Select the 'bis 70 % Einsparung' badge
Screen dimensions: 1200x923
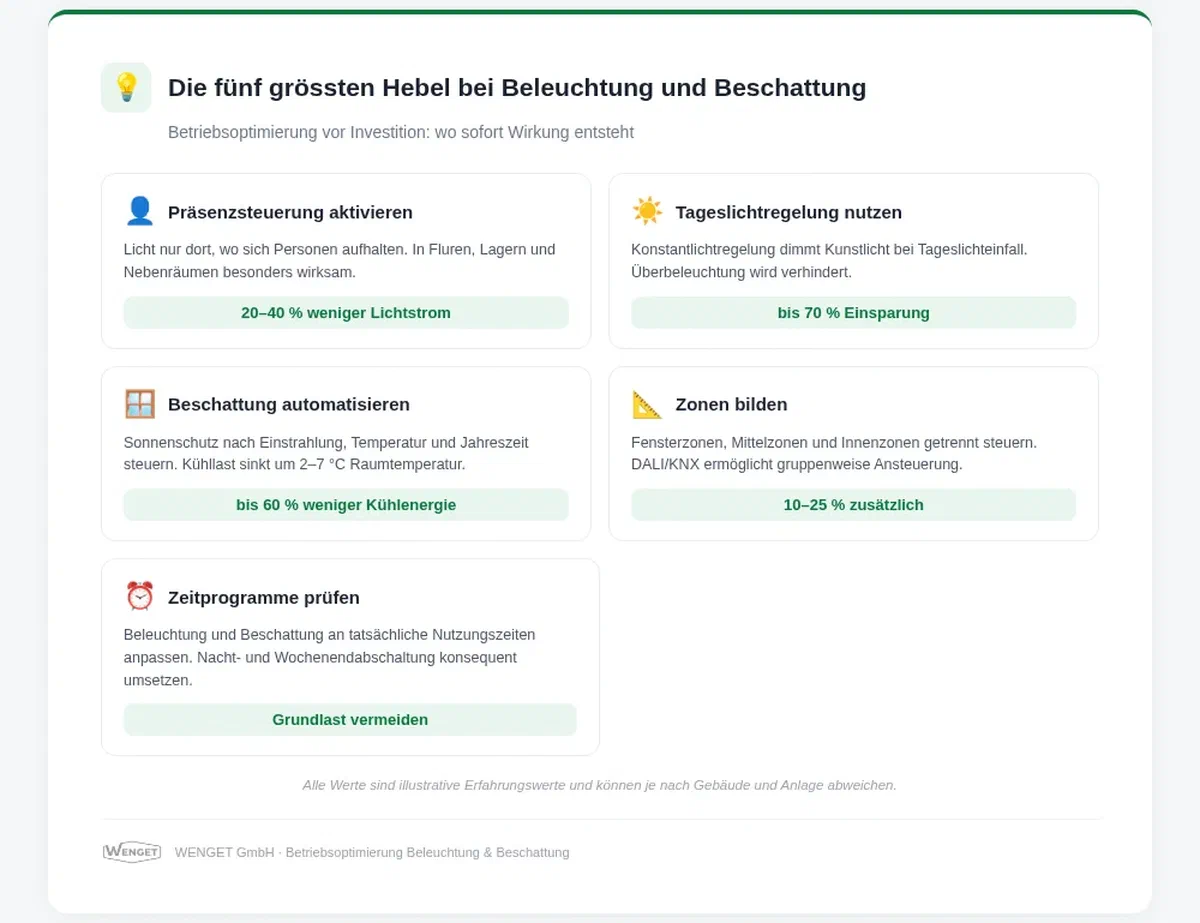[853, 313]
